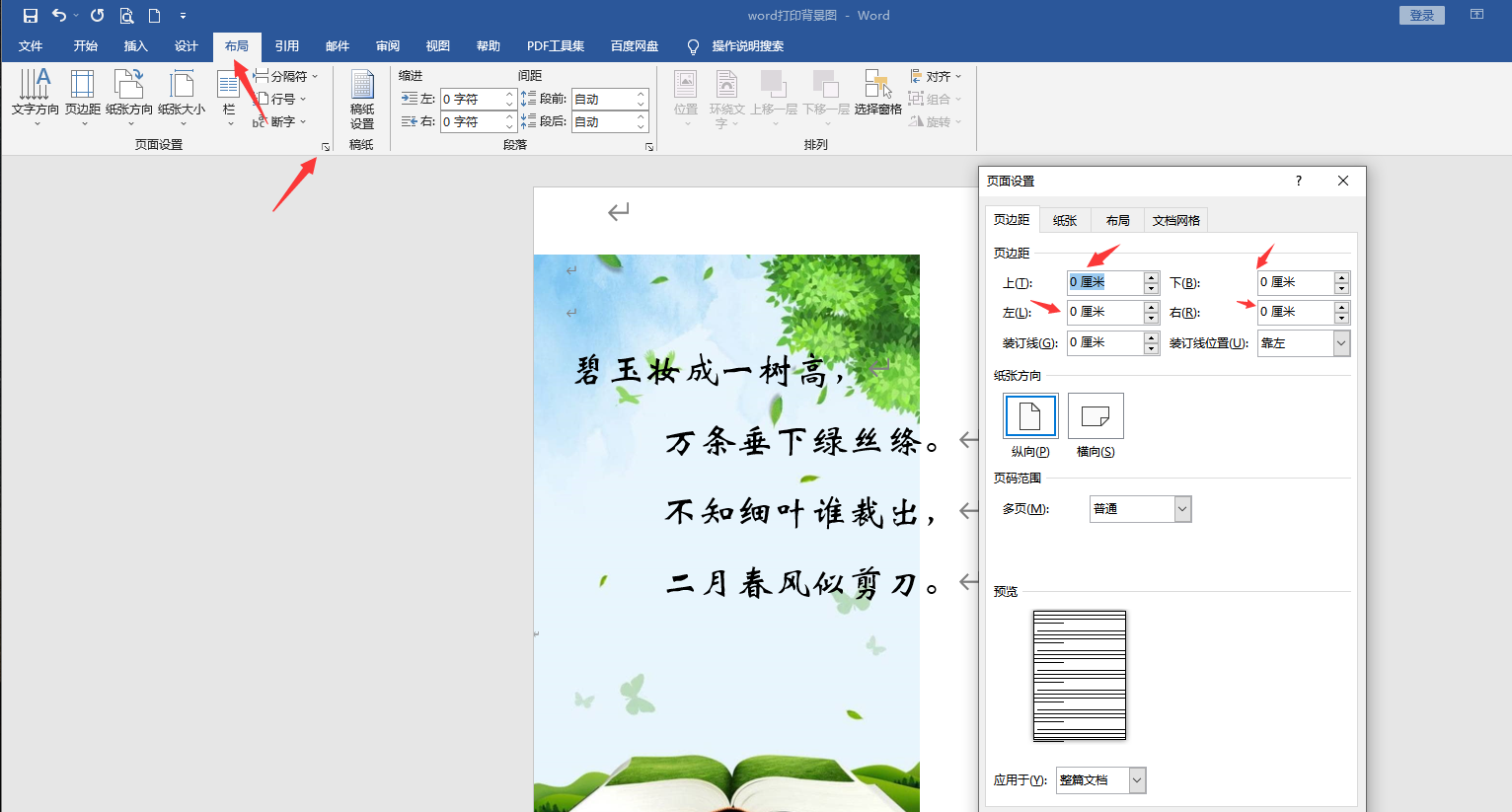Image resolution: width=1512 pixels, height=812 pixels.
Task: Select 横向 landscape orientation option
Action: [1096, 416]
